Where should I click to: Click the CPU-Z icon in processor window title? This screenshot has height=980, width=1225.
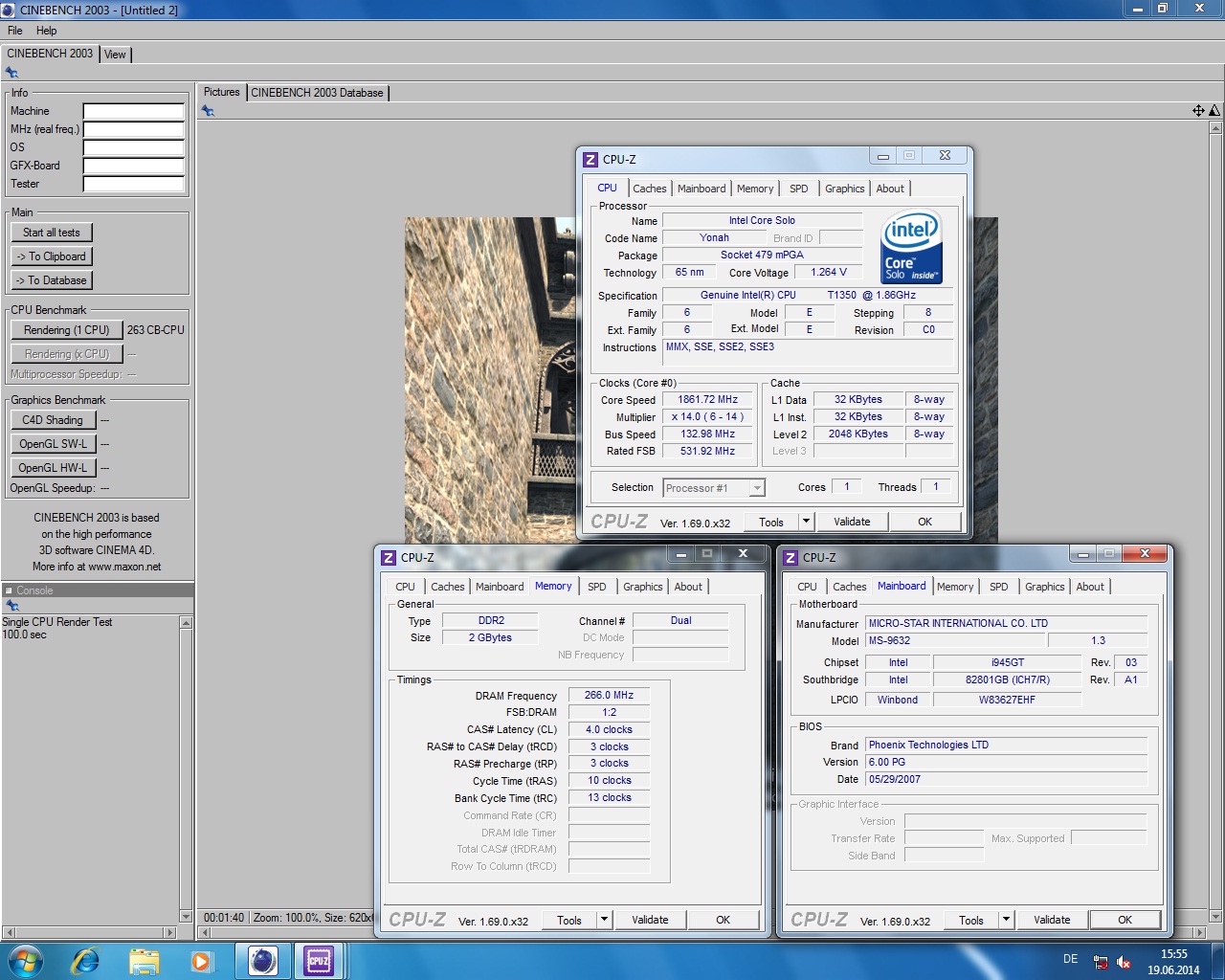590,160
